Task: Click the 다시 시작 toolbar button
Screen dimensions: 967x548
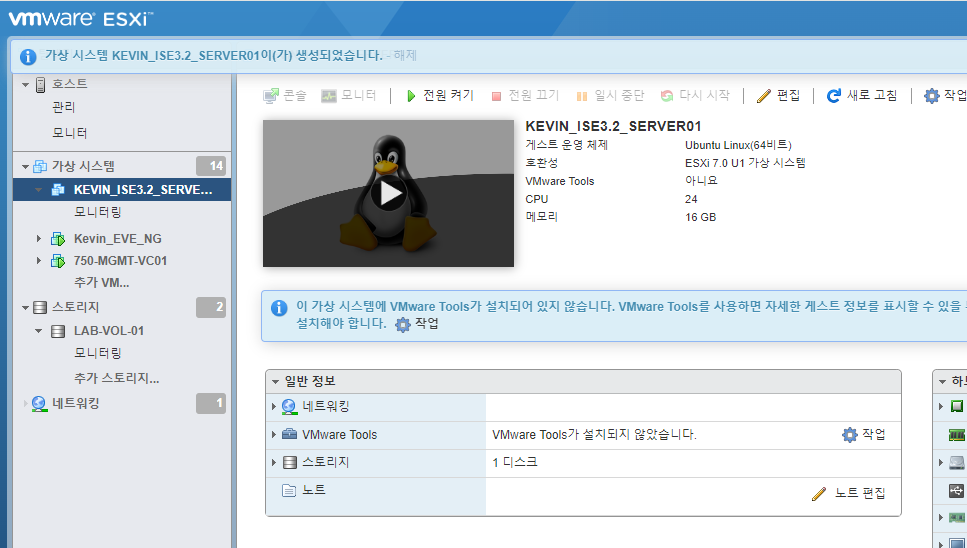Action: click(x=695, y=96)
